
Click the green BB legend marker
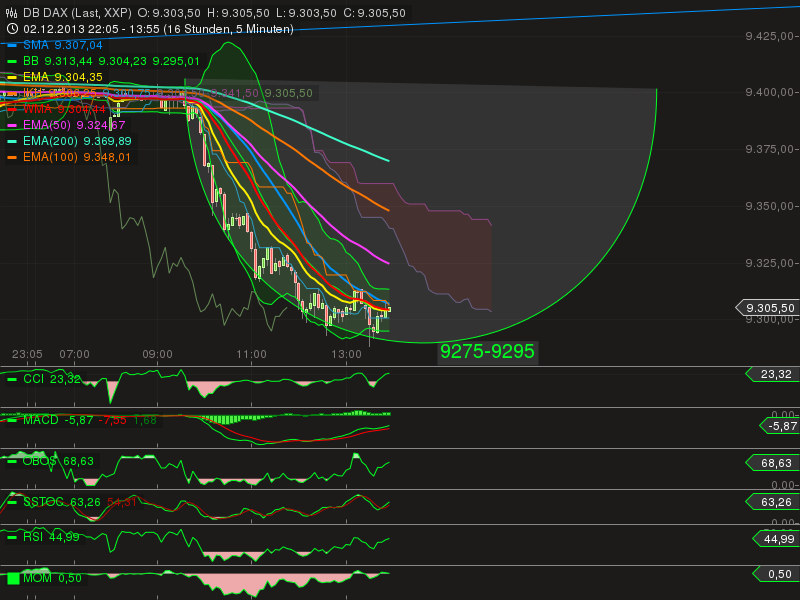(12, 60)
